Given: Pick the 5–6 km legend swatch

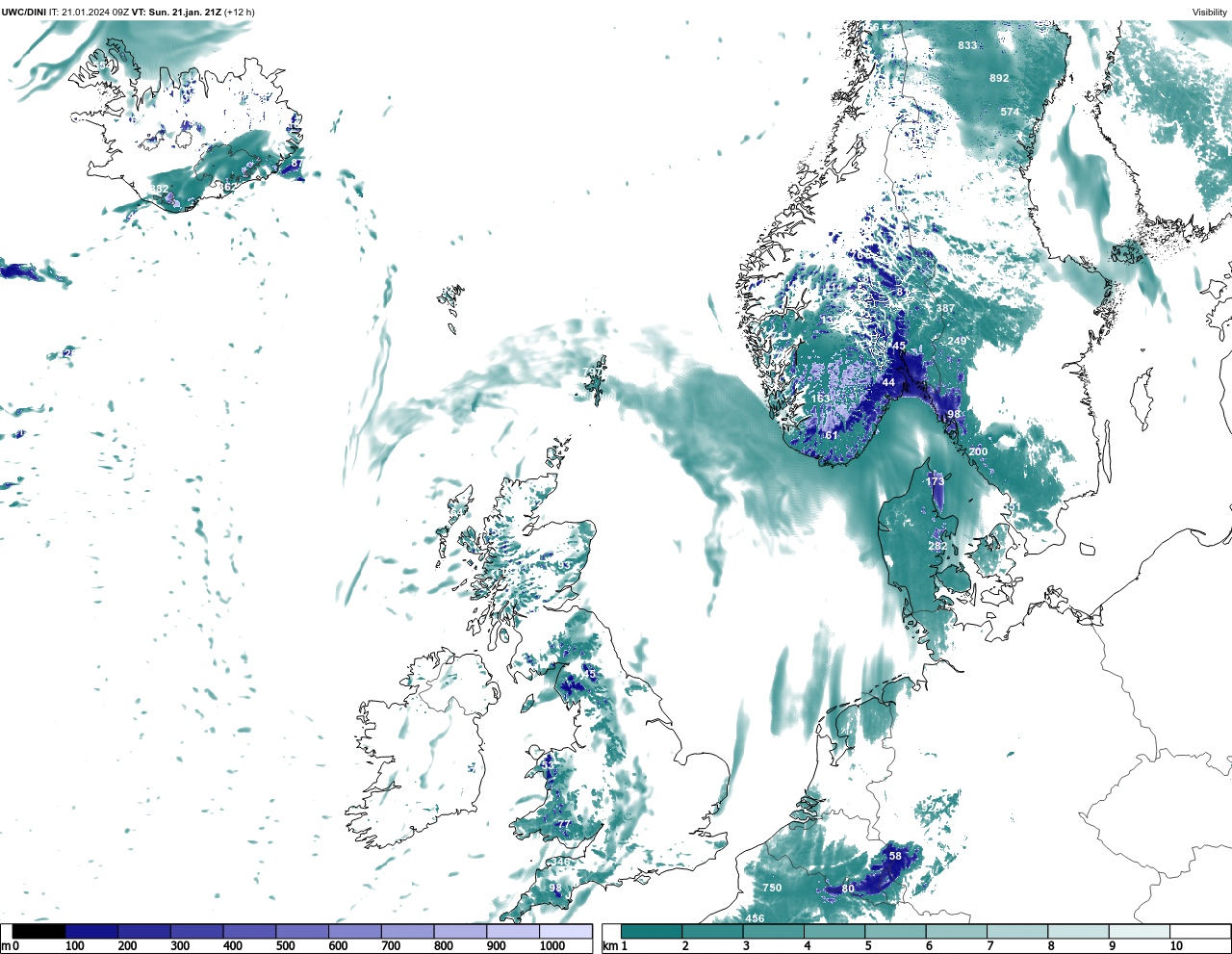Looking at the screenshot, I should click(x=895, y=932).
